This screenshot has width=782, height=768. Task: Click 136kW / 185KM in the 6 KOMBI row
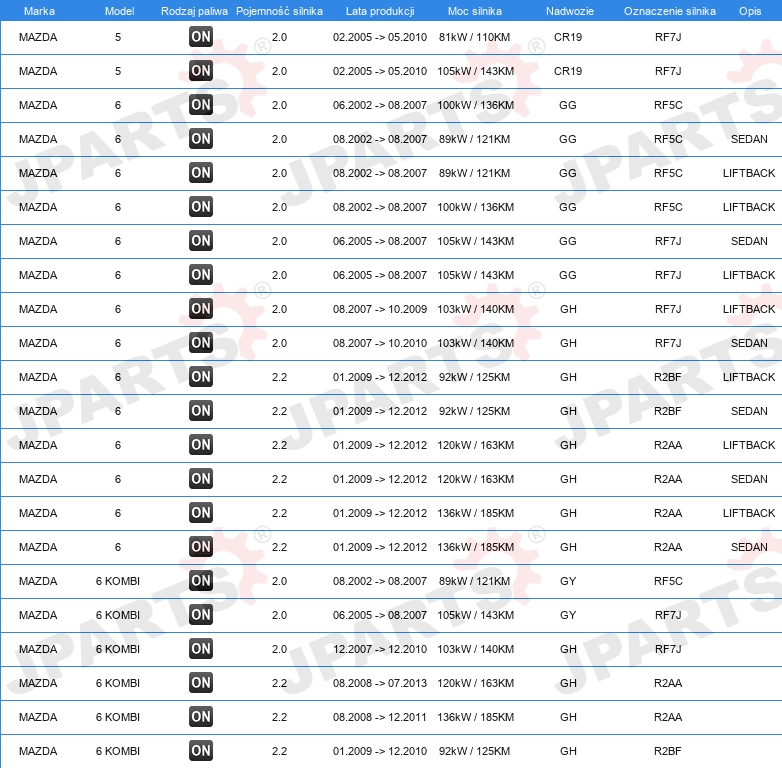coord(476,717)
